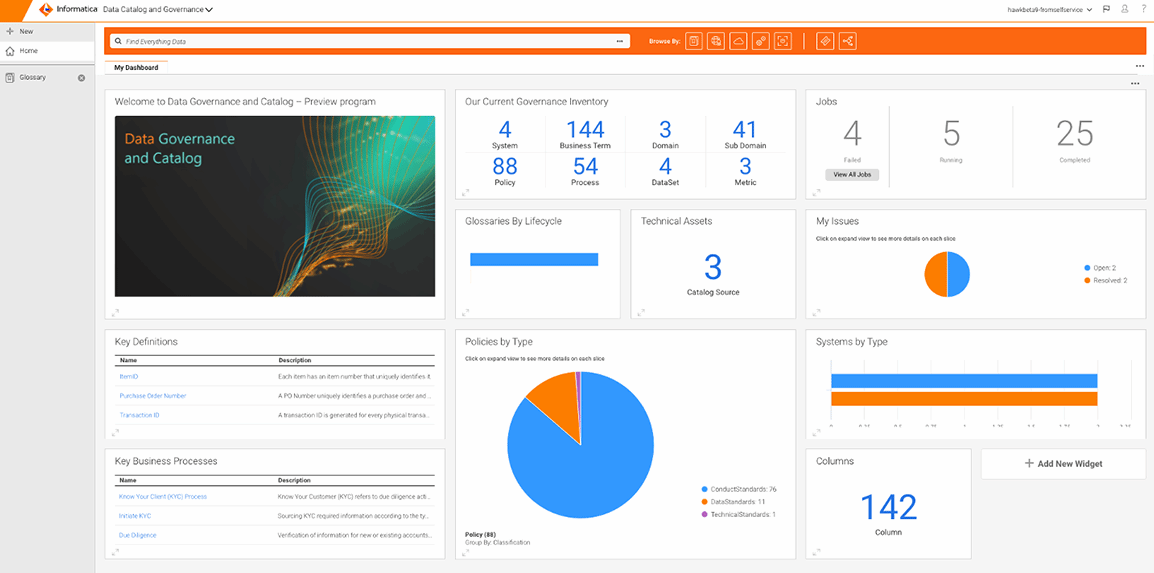
Task: Click the plus icon beside New
Action: (x=10, y=32)
